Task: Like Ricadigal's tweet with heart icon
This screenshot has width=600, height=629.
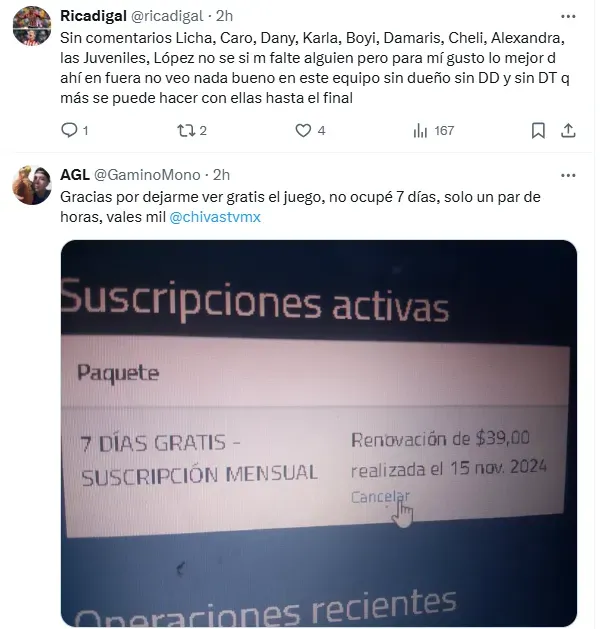Action: (303, 131)
